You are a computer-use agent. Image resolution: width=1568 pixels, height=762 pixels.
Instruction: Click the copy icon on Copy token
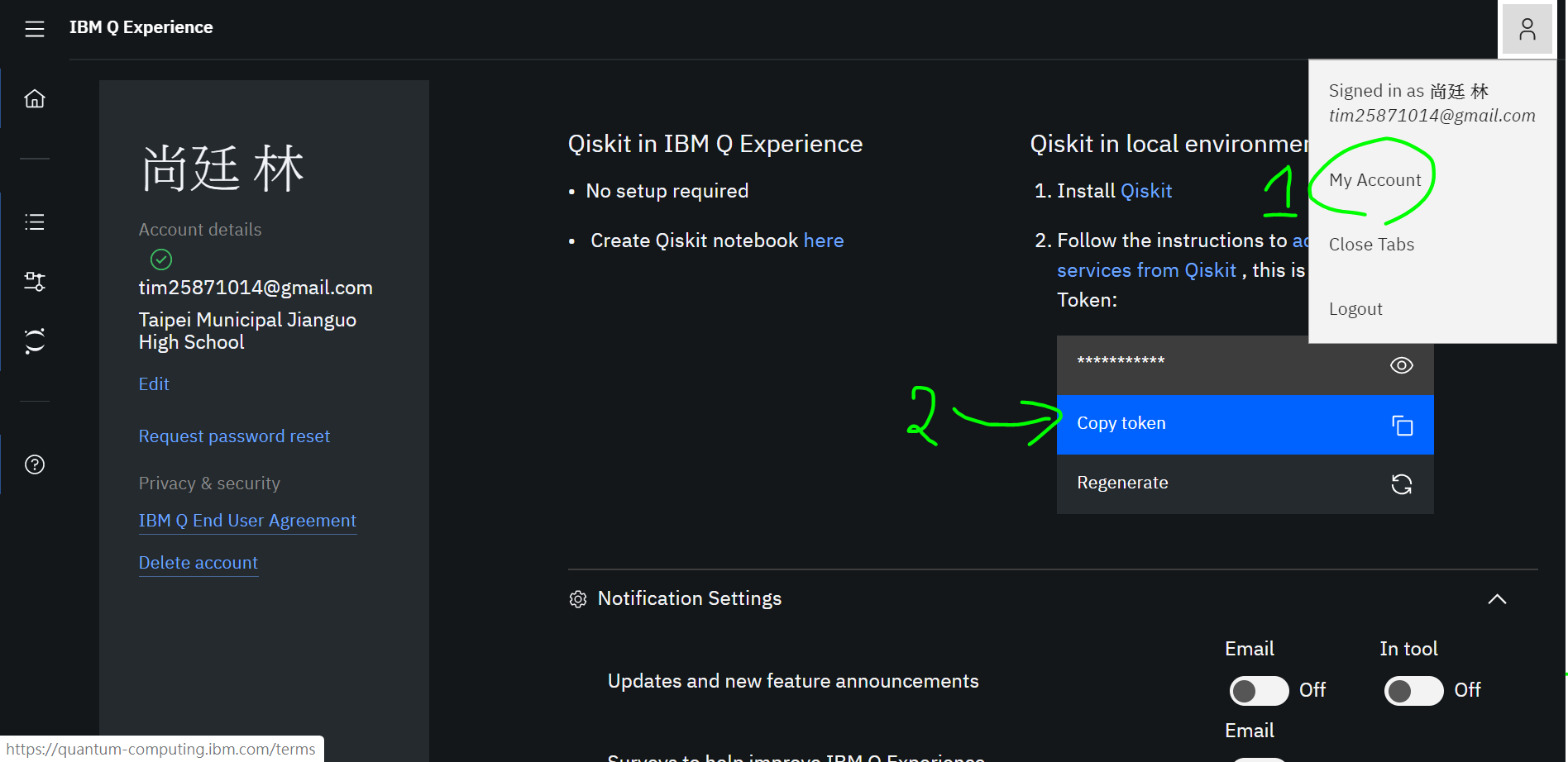(1402, 426)
